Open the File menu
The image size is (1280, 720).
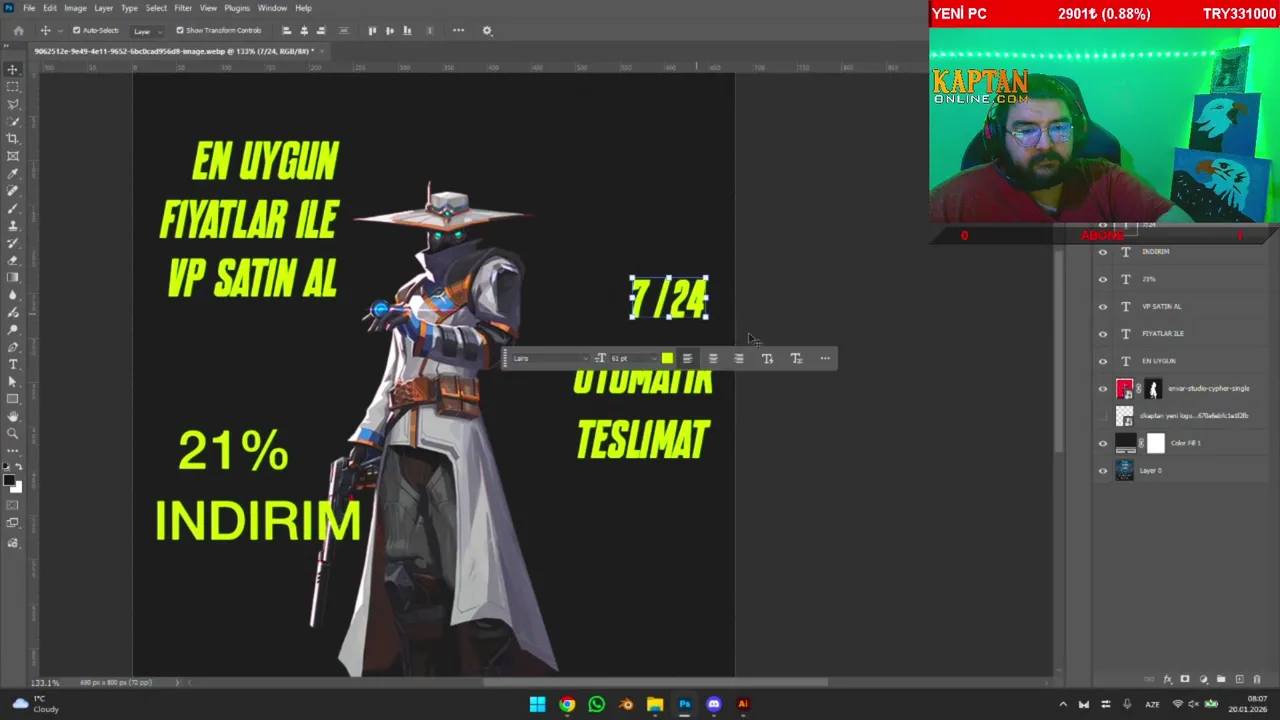coord(29,8)
